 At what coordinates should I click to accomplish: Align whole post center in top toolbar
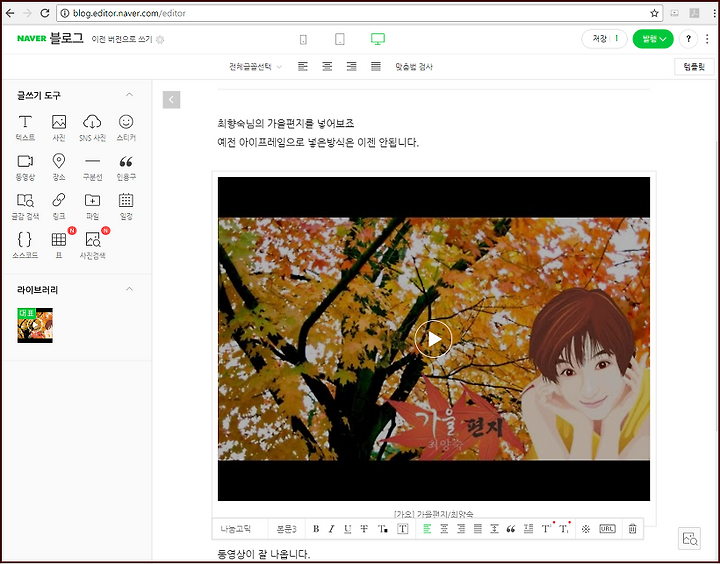click(327, 67)
